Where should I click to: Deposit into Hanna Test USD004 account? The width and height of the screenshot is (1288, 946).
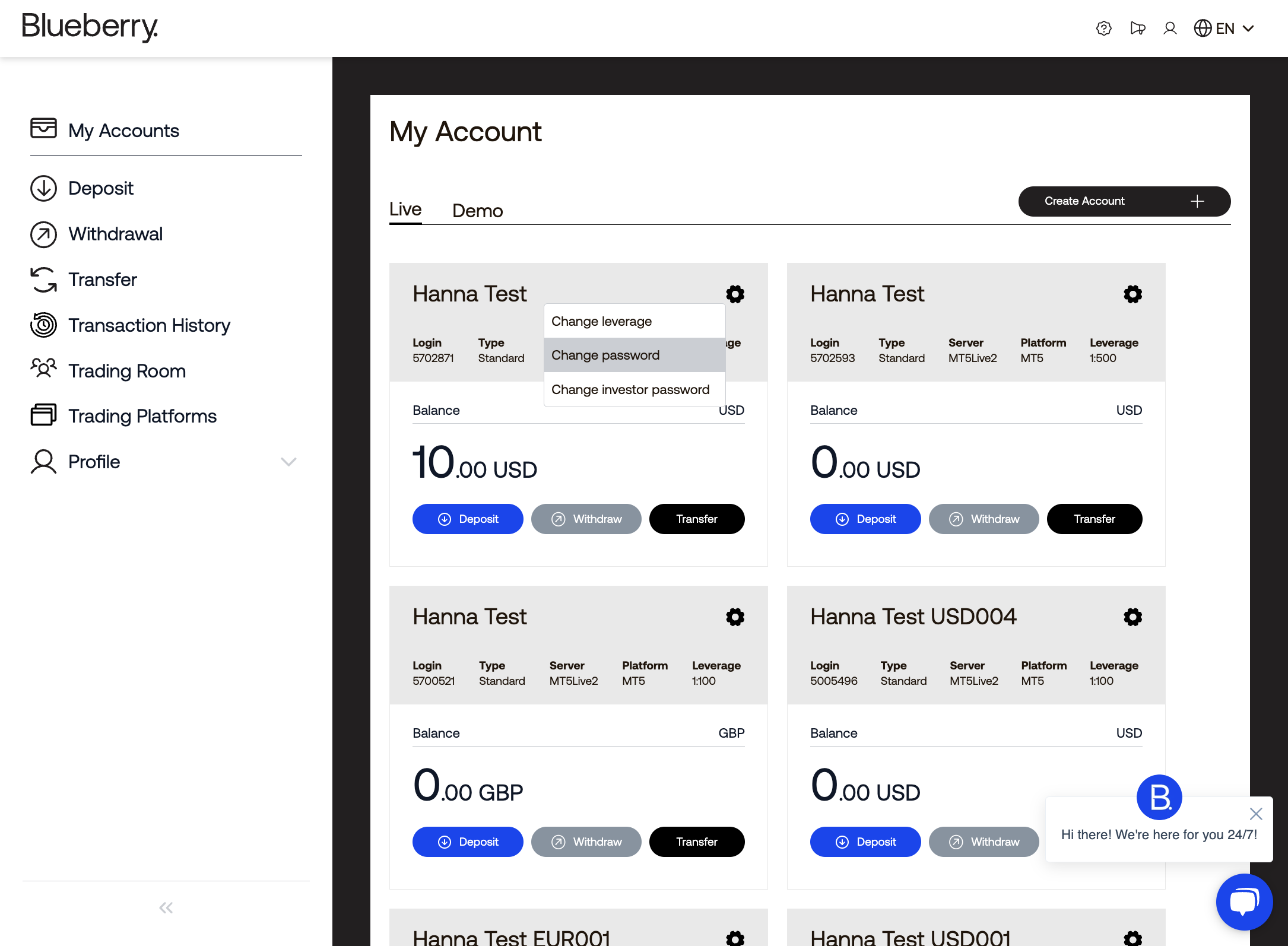pyautogui.click(x=865, y=842)
